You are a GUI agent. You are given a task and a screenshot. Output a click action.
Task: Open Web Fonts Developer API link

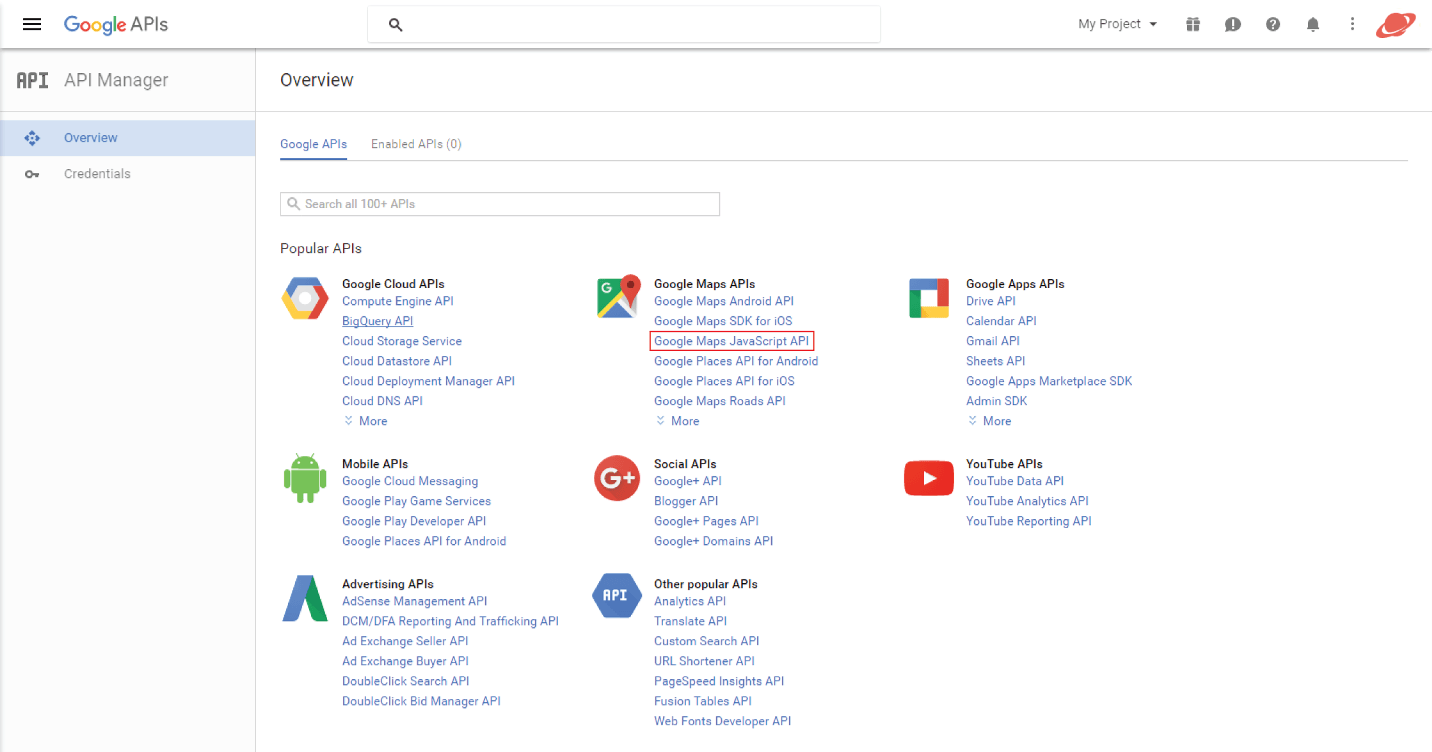pos(723,721)
